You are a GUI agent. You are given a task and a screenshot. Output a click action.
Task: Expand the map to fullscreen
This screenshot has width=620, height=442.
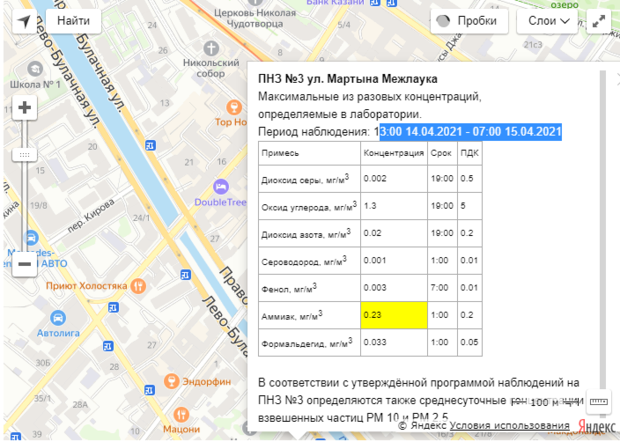pos(599,20)
